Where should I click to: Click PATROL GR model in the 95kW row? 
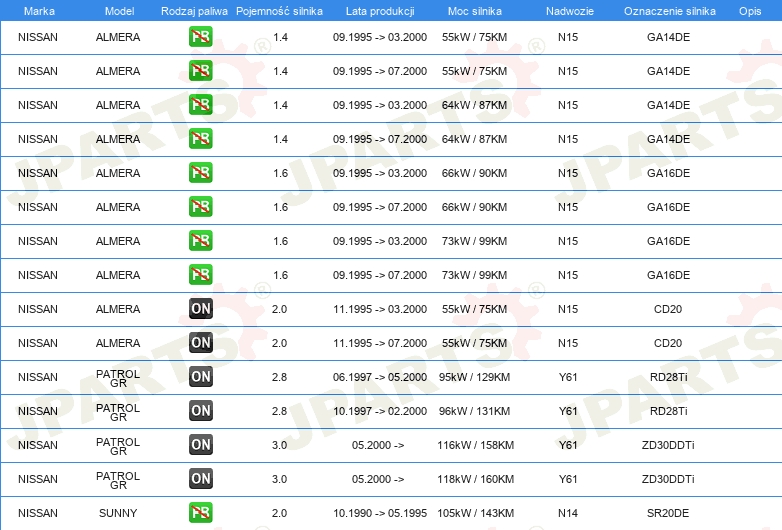tap(118, 378)
